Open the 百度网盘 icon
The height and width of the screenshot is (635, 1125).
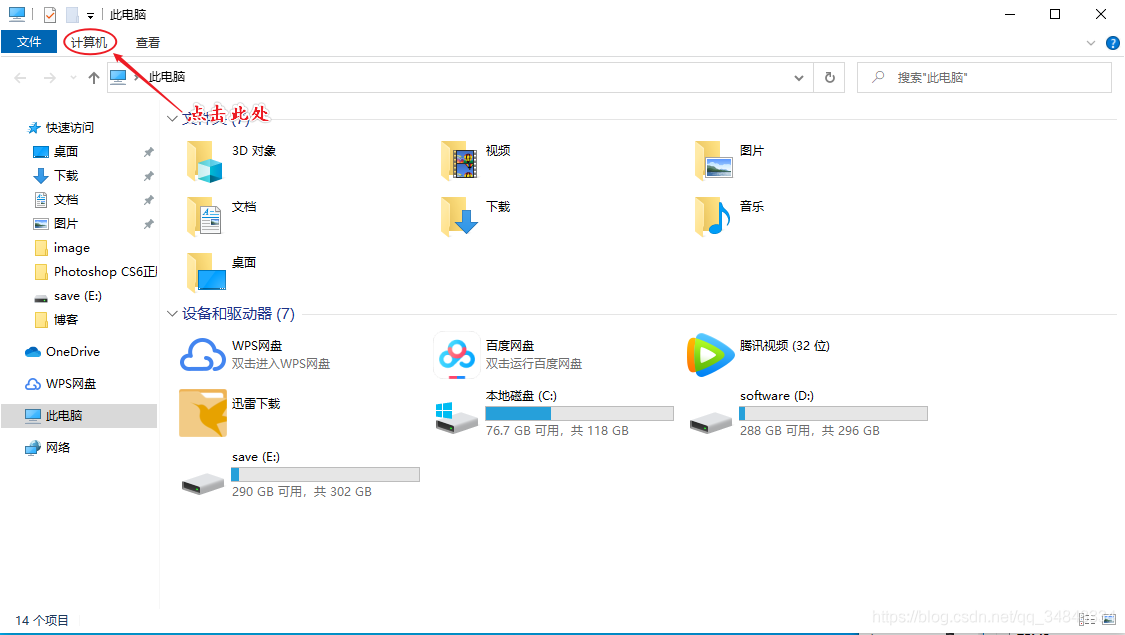click(x=457, y=354)
